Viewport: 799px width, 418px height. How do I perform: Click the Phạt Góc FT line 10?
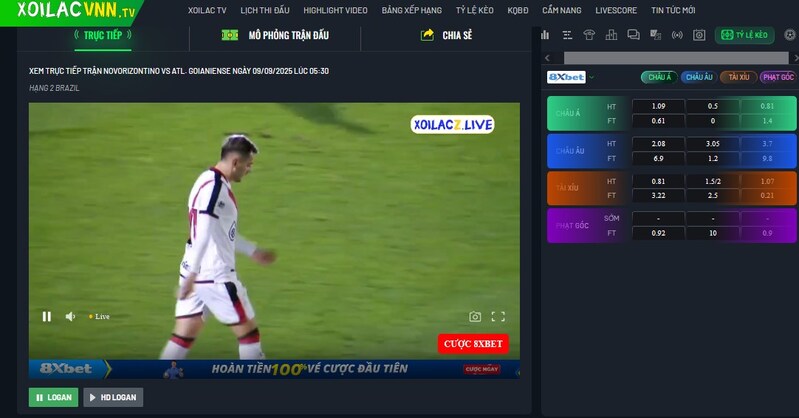[712, 233]
